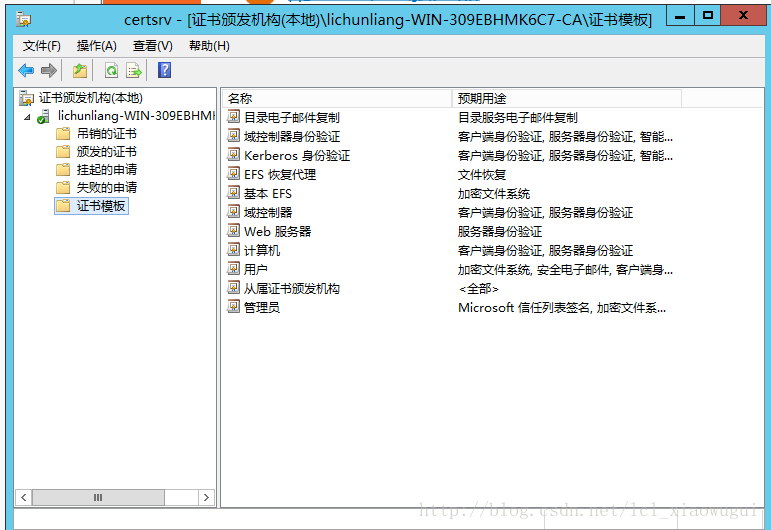This screenshot has width=771, height=530.
Task: Select lichunliang-WIN-309EBHM node label
Action: coord(136,116)
